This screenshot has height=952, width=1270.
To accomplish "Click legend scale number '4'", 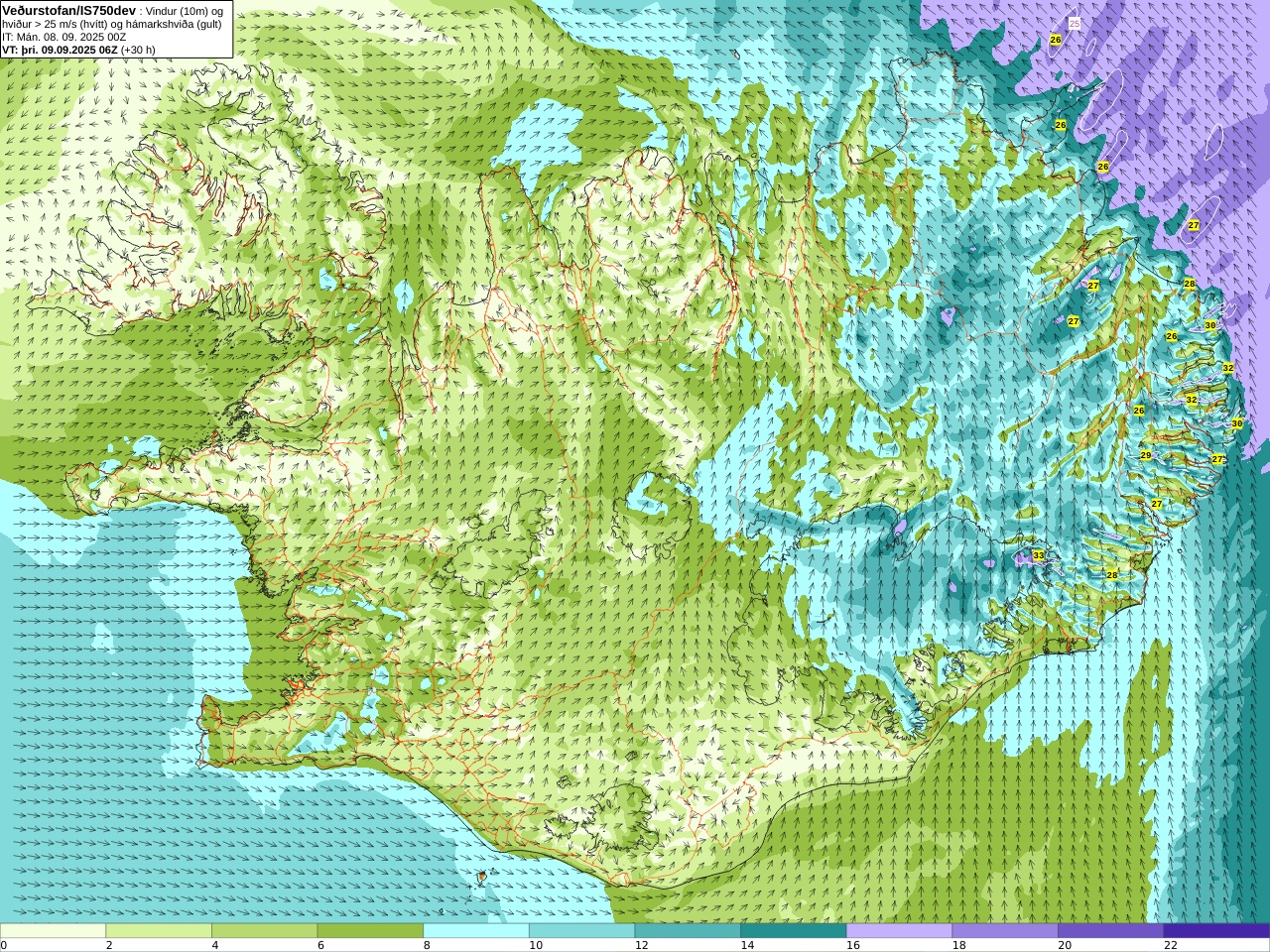I will (x=215, y=945).
